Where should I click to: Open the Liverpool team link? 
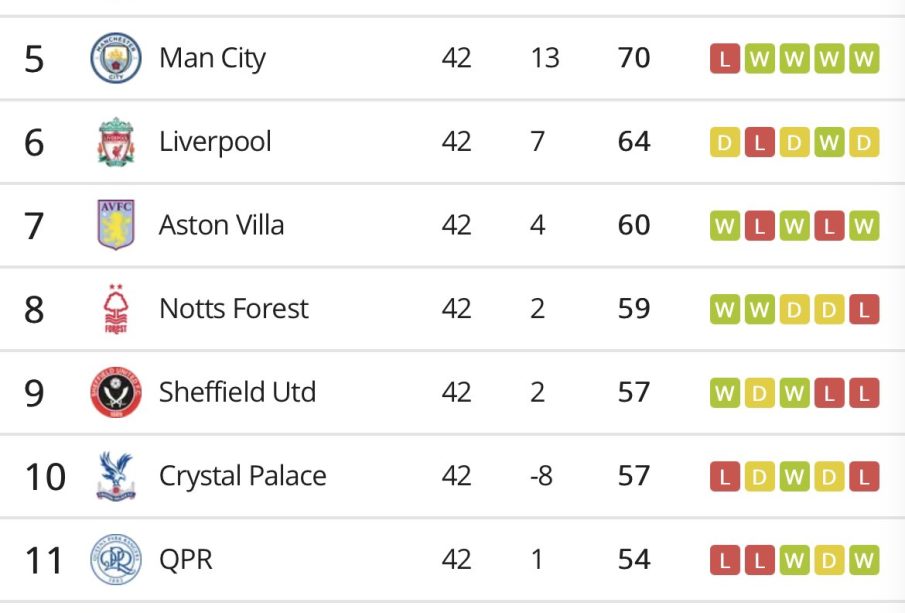coord(215,142)
